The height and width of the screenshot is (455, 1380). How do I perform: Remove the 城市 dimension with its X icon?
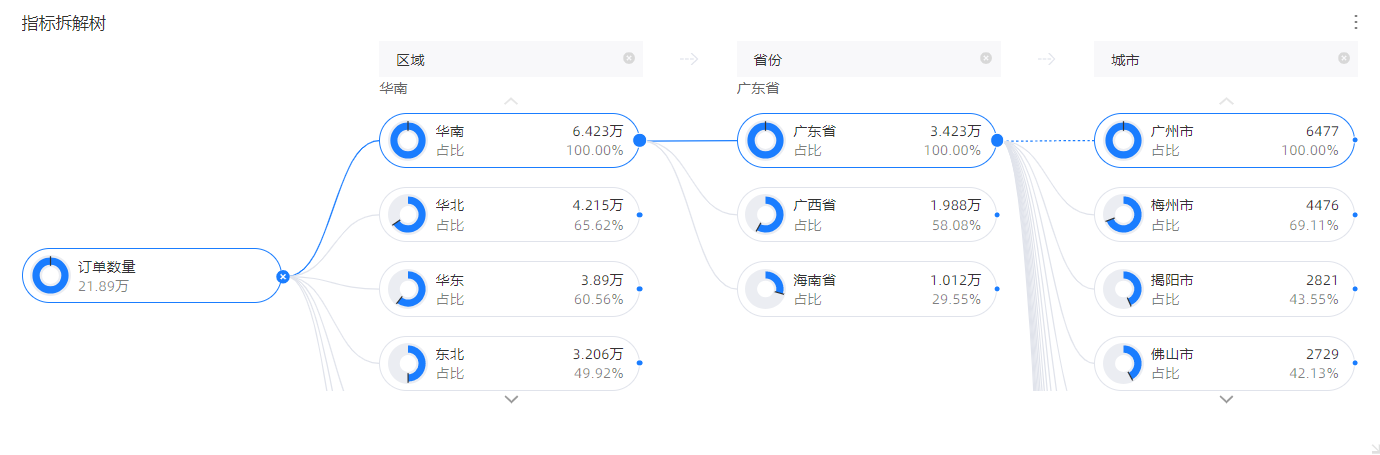click(x=1343, y=58)
